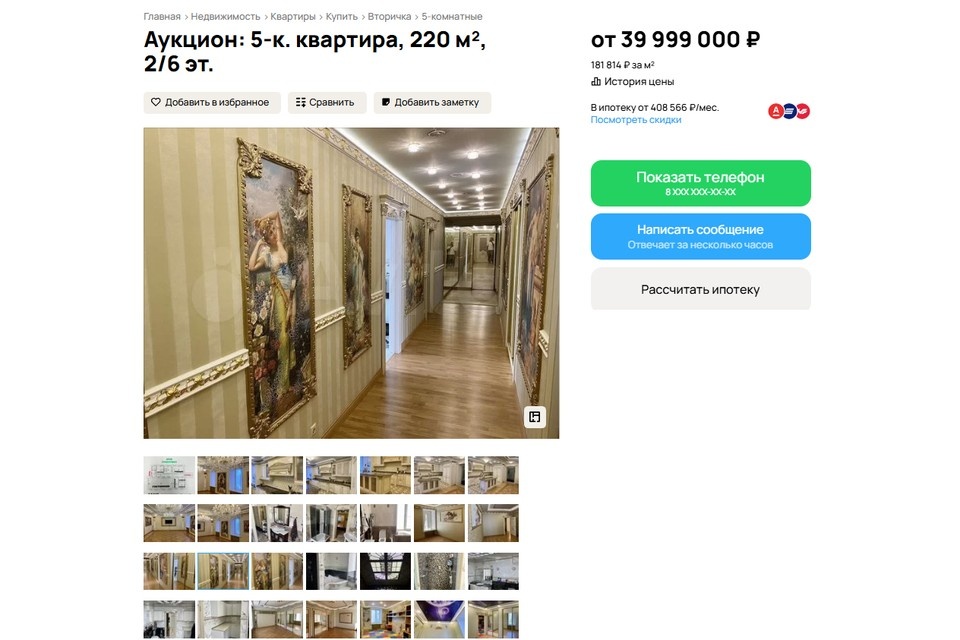Click the heart icon to add to favorites
This screenshot has height=640, width=960.
(x=156, y=102)
